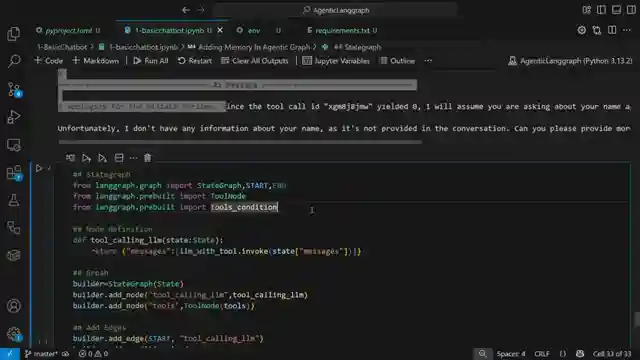Split the editor to the right

pos(612,30)
